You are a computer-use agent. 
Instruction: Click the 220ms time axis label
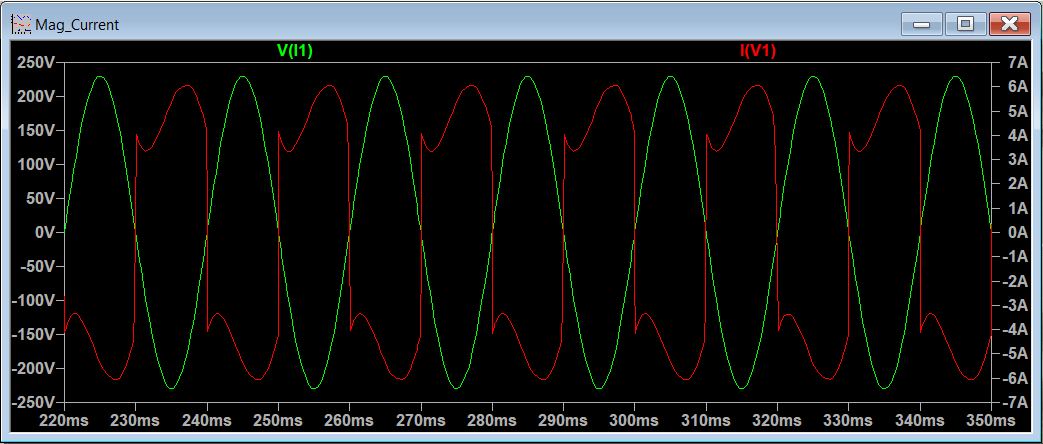click(x=65, y=421)
